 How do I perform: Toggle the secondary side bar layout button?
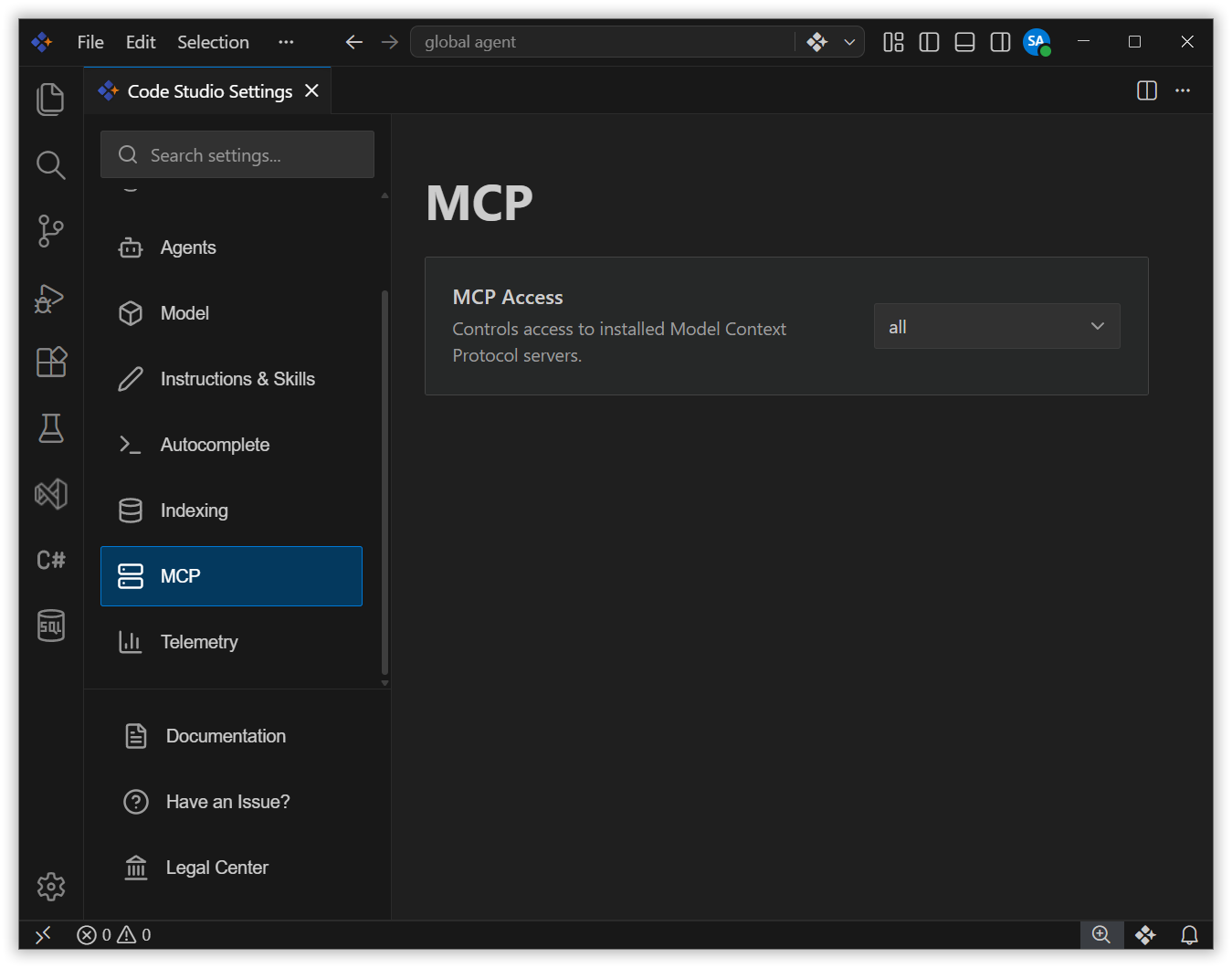(1000, 42)
